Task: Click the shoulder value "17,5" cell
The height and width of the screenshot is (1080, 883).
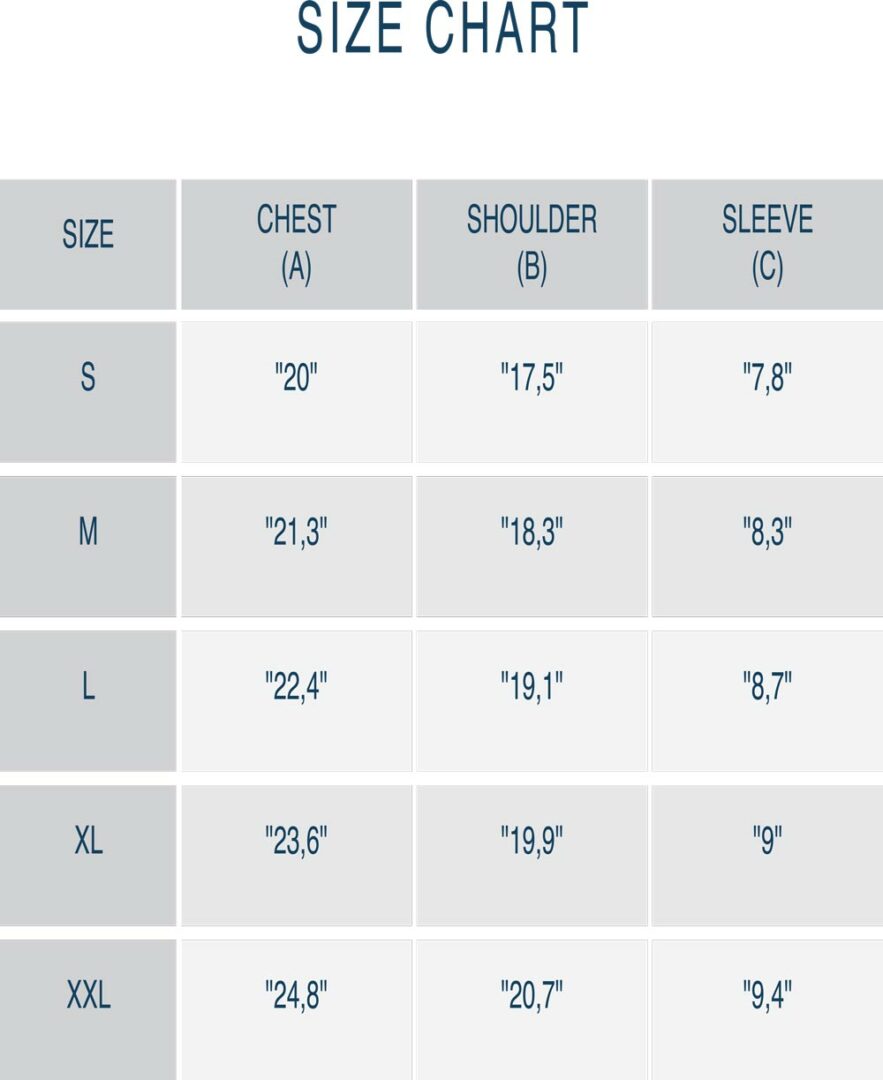Action: [532, 392]
